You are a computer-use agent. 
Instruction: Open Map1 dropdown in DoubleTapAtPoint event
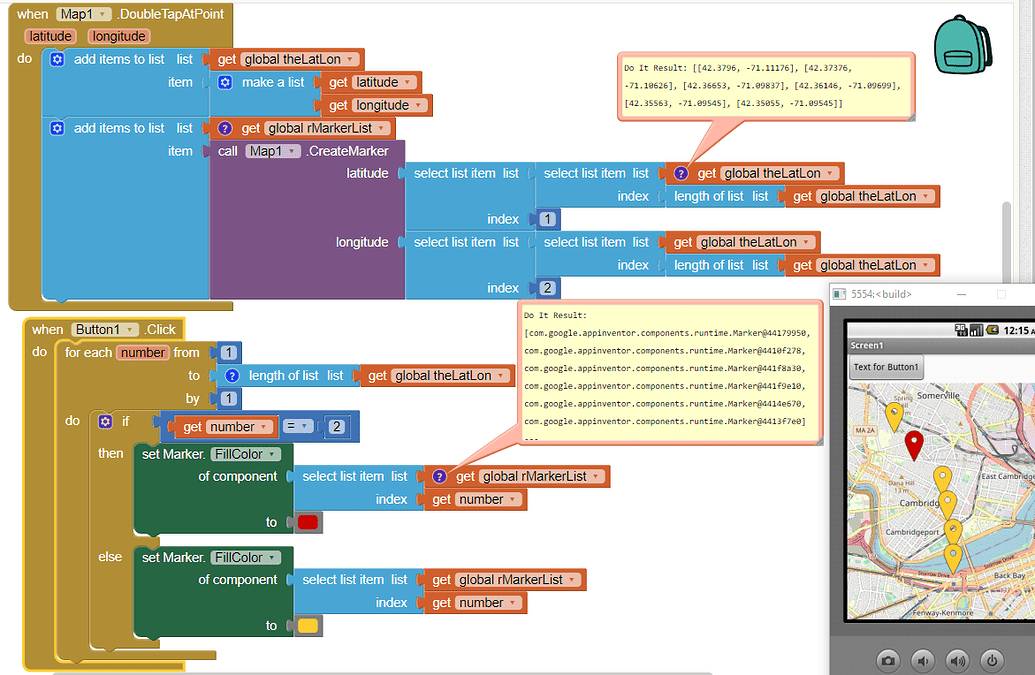pyautogui.click(x=84, y=14)
